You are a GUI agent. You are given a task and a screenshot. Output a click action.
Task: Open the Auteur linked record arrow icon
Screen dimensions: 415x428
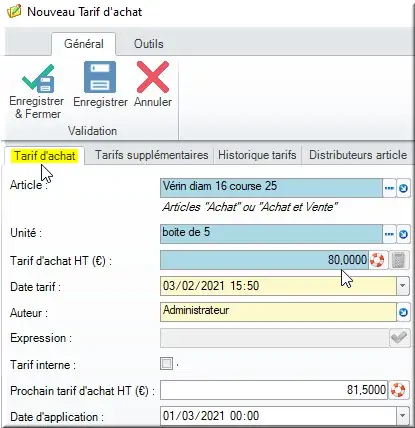403,312
